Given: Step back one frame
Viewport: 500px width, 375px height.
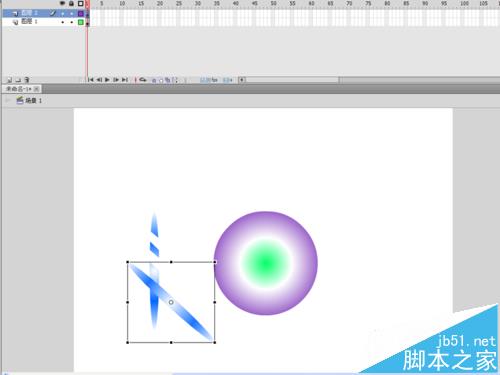Looking at the screenshot, I should pos(99,80).
